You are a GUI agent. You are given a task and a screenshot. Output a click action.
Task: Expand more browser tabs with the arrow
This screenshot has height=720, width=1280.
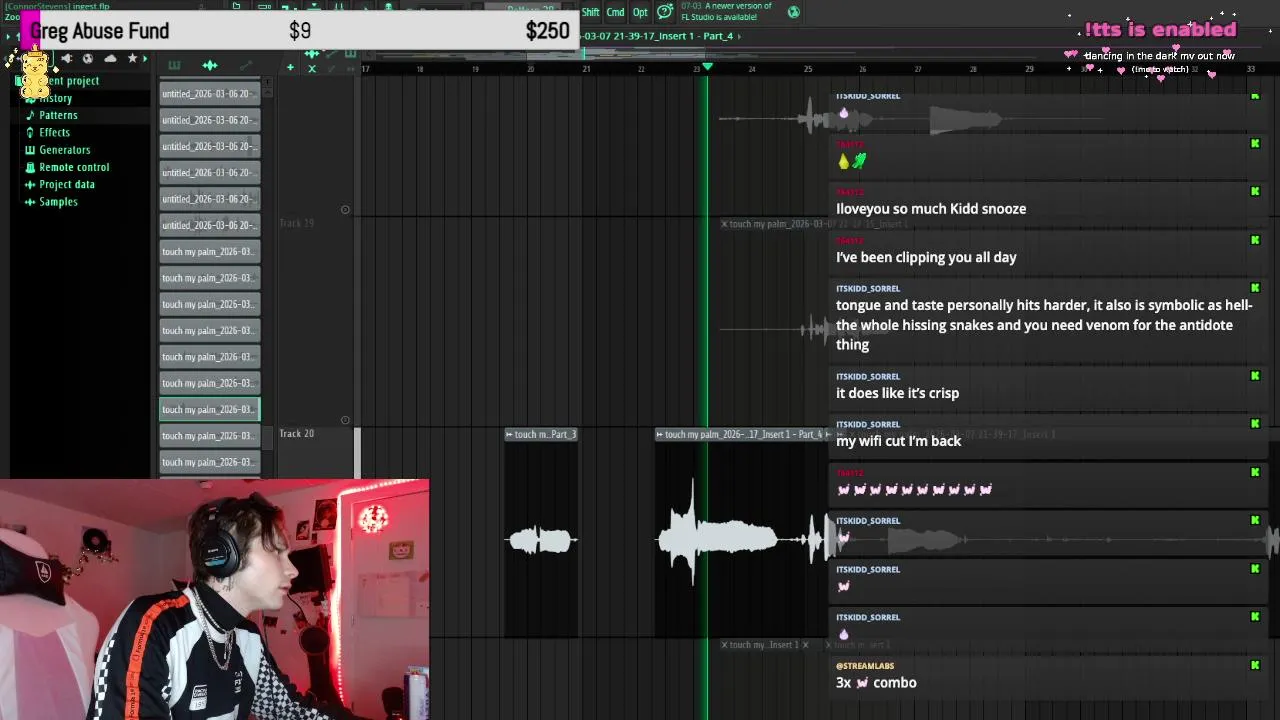(145, 59)
